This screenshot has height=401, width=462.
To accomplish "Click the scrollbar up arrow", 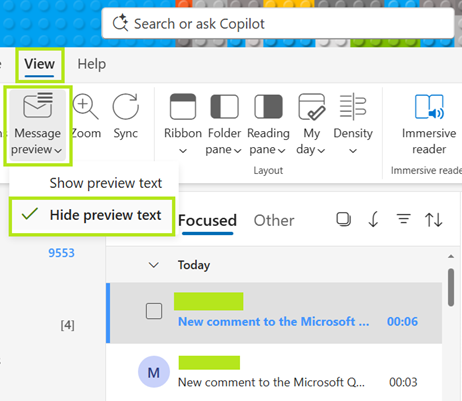I will tap(451, 256).
